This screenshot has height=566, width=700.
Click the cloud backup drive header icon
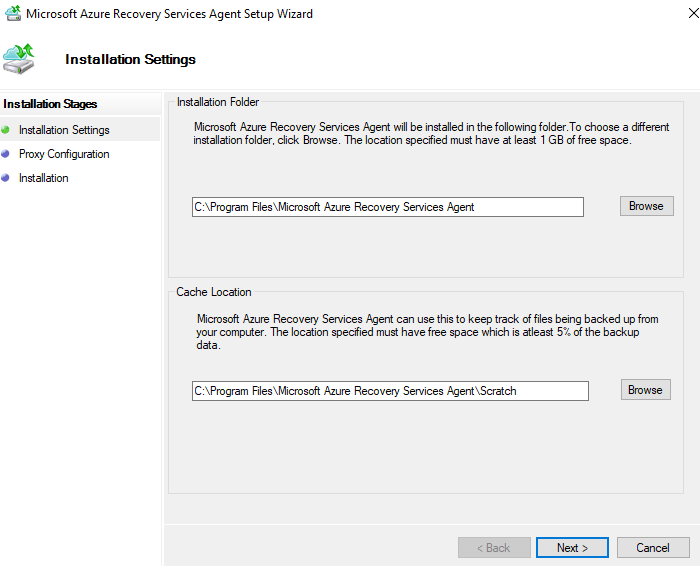click(x=19, y=59)
